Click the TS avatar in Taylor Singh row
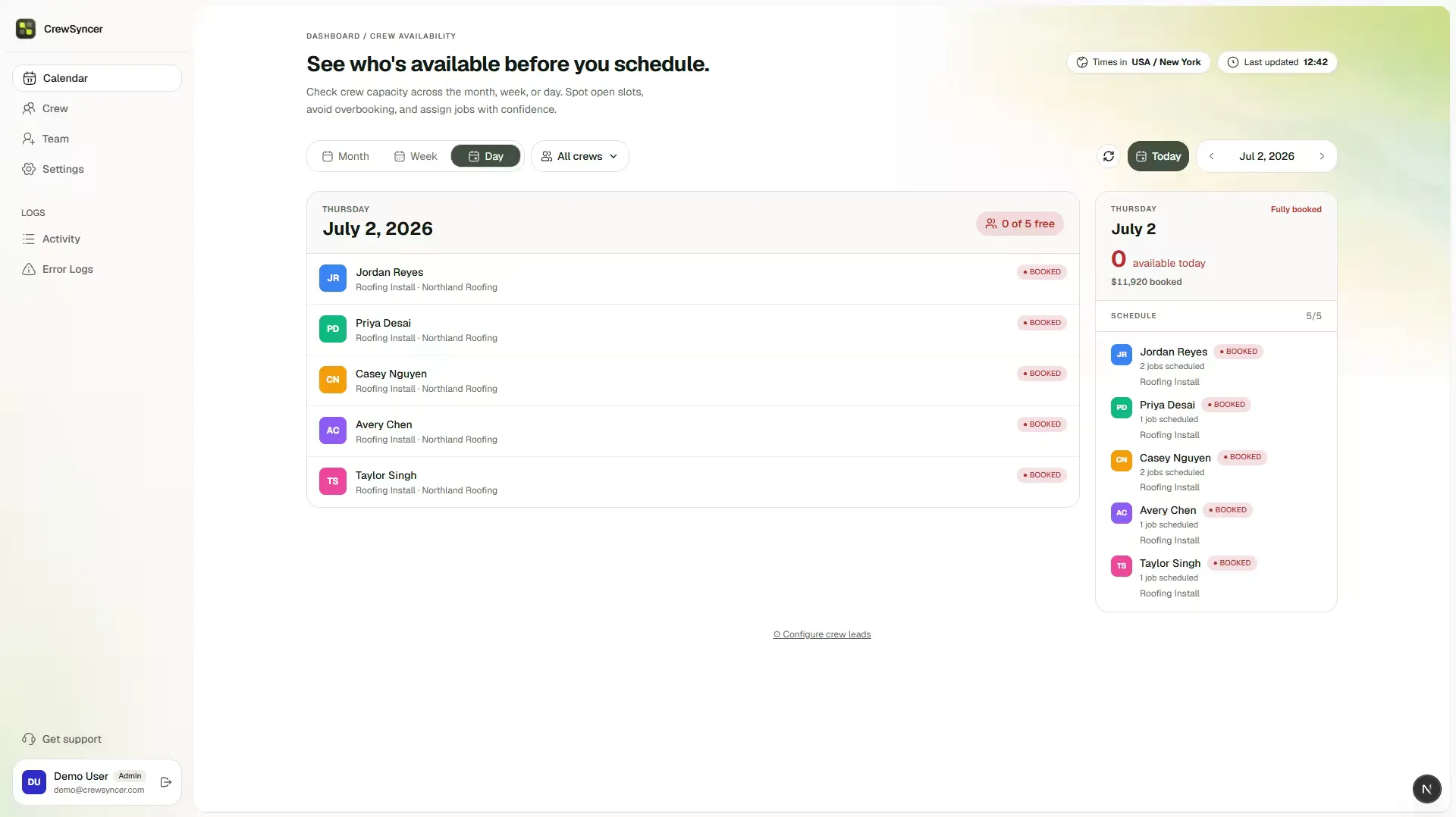Image resolution: width=1456 pixels, height=817 pixels. [x=333, y=481]
